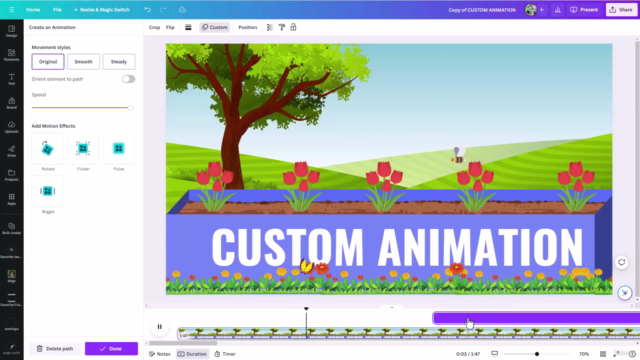640x360 pixels.
Task: Open the Draw sidebar tool
Action: (x=11, y=151)
